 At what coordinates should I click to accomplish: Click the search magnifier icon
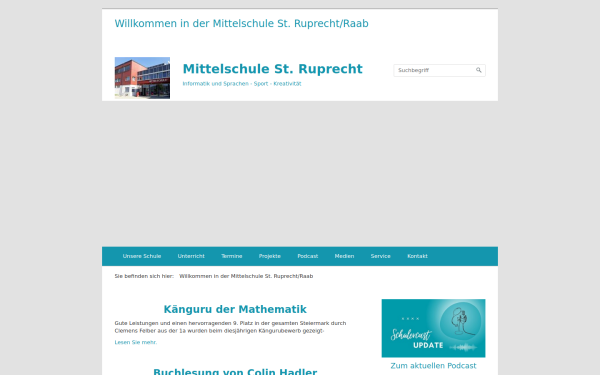click(x=478, y=70)
